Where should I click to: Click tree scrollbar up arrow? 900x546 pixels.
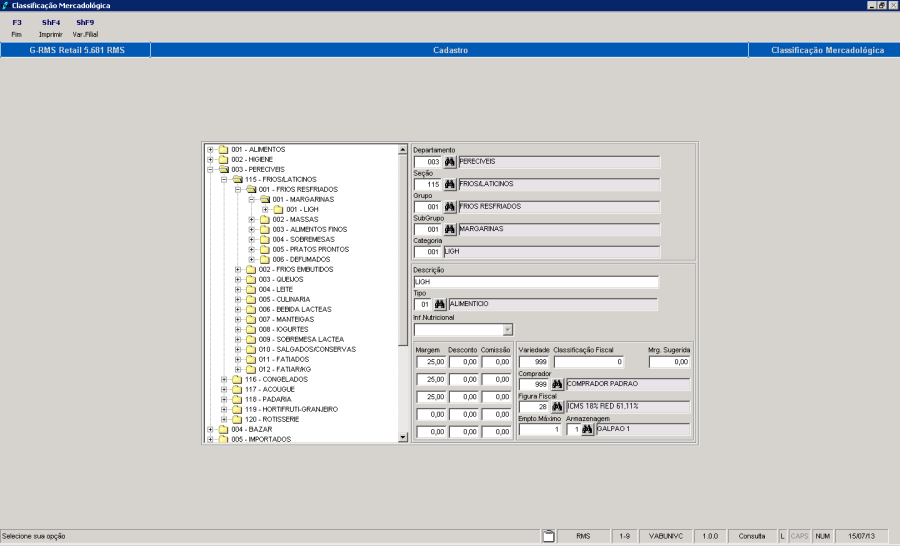[403, 150]
